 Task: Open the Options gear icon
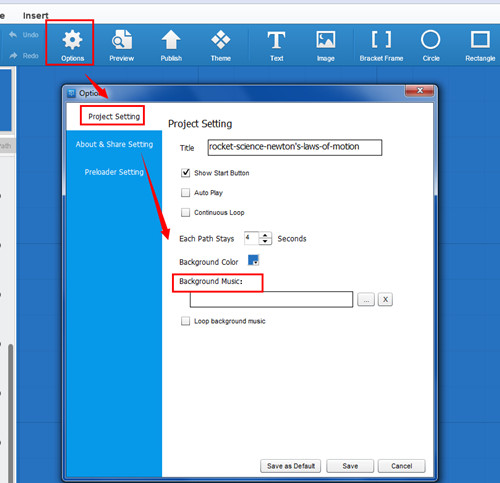72,40
